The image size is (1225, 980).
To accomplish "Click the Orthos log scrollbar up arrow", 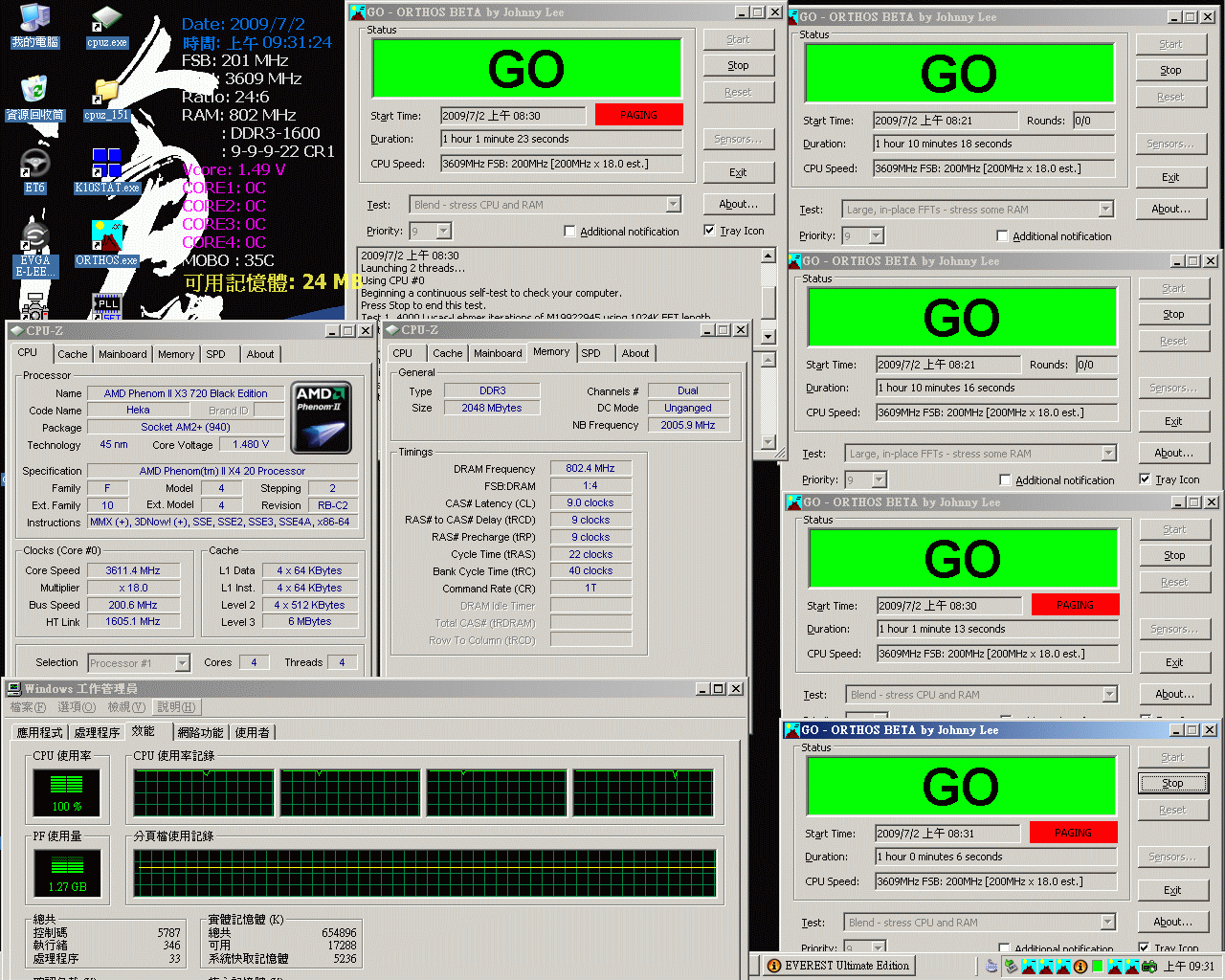I will pos(768,256).
